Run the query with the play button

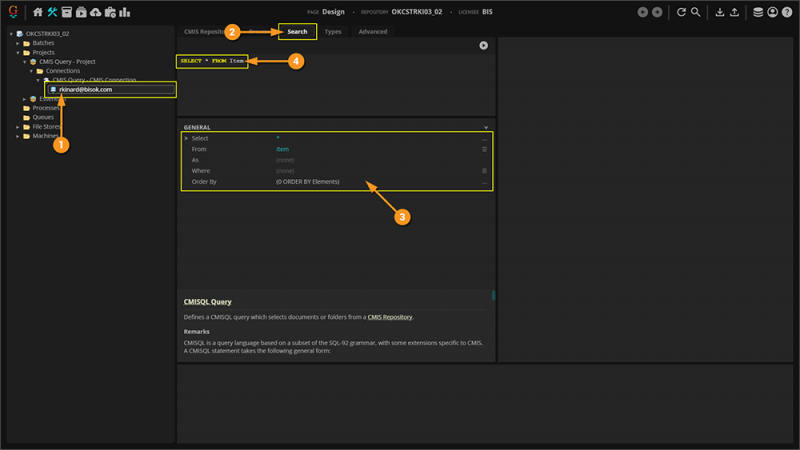(x=484, y=45)
